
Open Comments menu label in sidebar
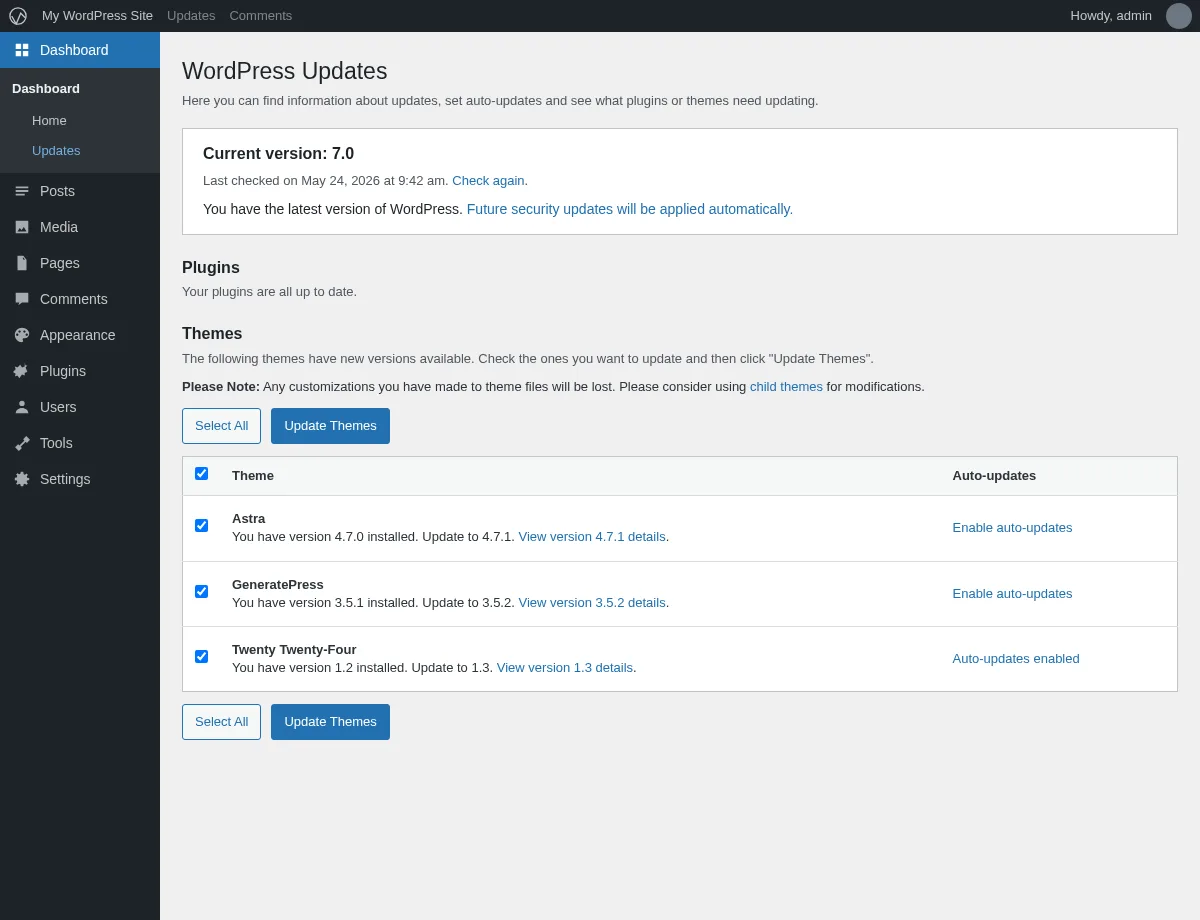pyautogui.click(x=74, y=299)
